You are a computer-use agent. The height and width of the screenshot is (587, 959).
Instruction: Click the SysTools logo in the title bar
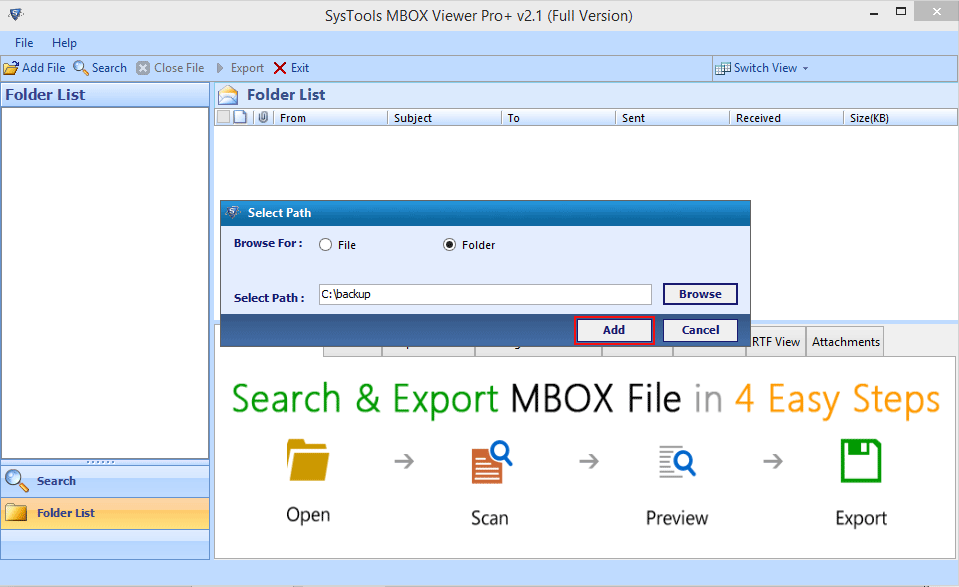pos(16,13)
